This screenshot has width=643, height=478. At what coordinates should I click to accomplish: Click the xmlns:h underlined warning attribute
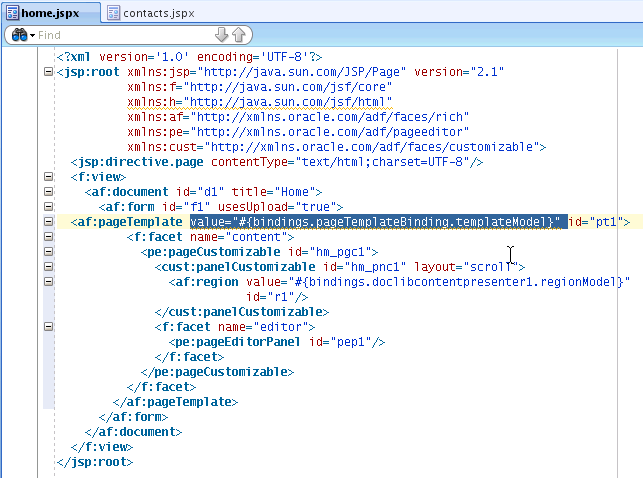pos(260,102)
